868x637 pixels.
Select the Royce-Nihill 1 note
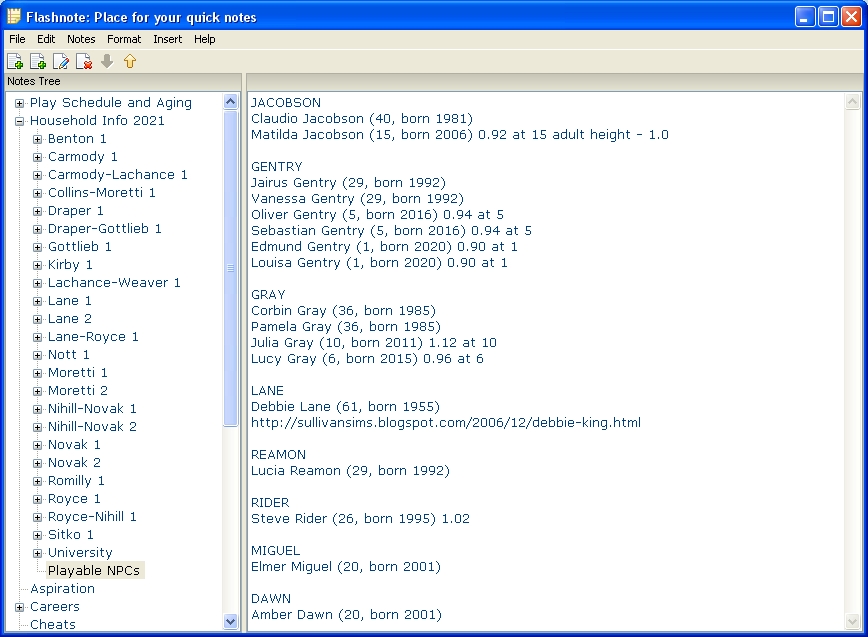click(x=92, y=516)
